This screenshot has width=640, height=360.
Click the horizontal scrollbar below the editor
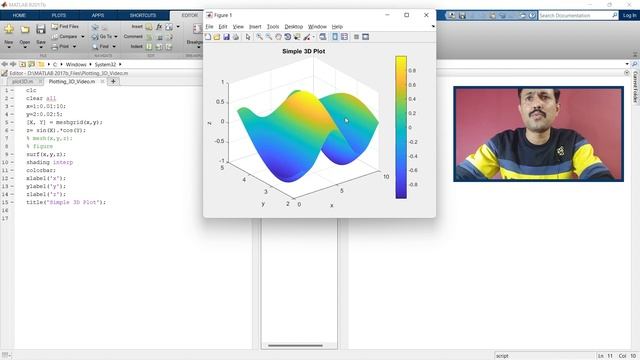coord(296,346)
